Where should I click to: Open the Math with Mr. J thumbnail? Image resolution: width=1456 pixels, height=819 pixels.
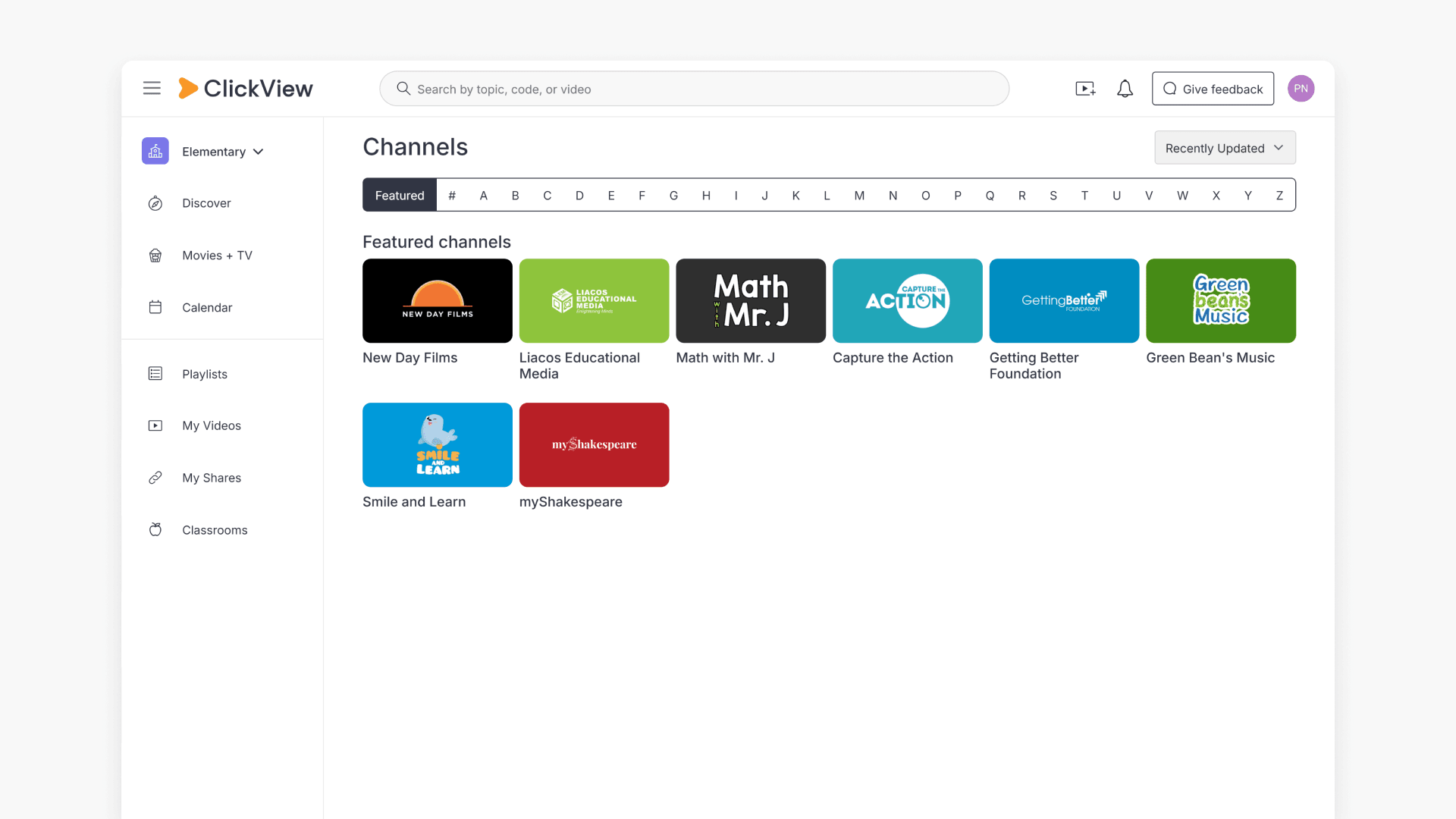pos(751,300)
